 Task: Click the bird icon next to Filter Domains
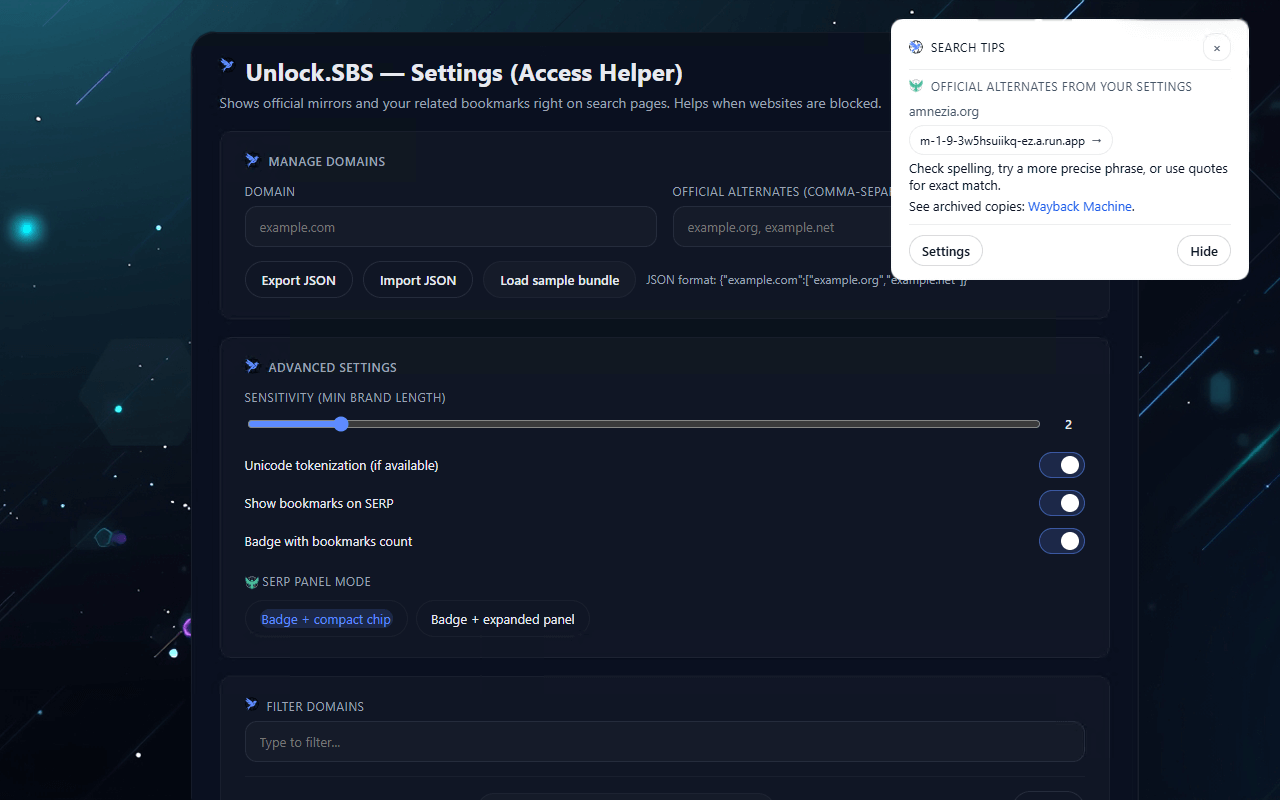point(251,705)
